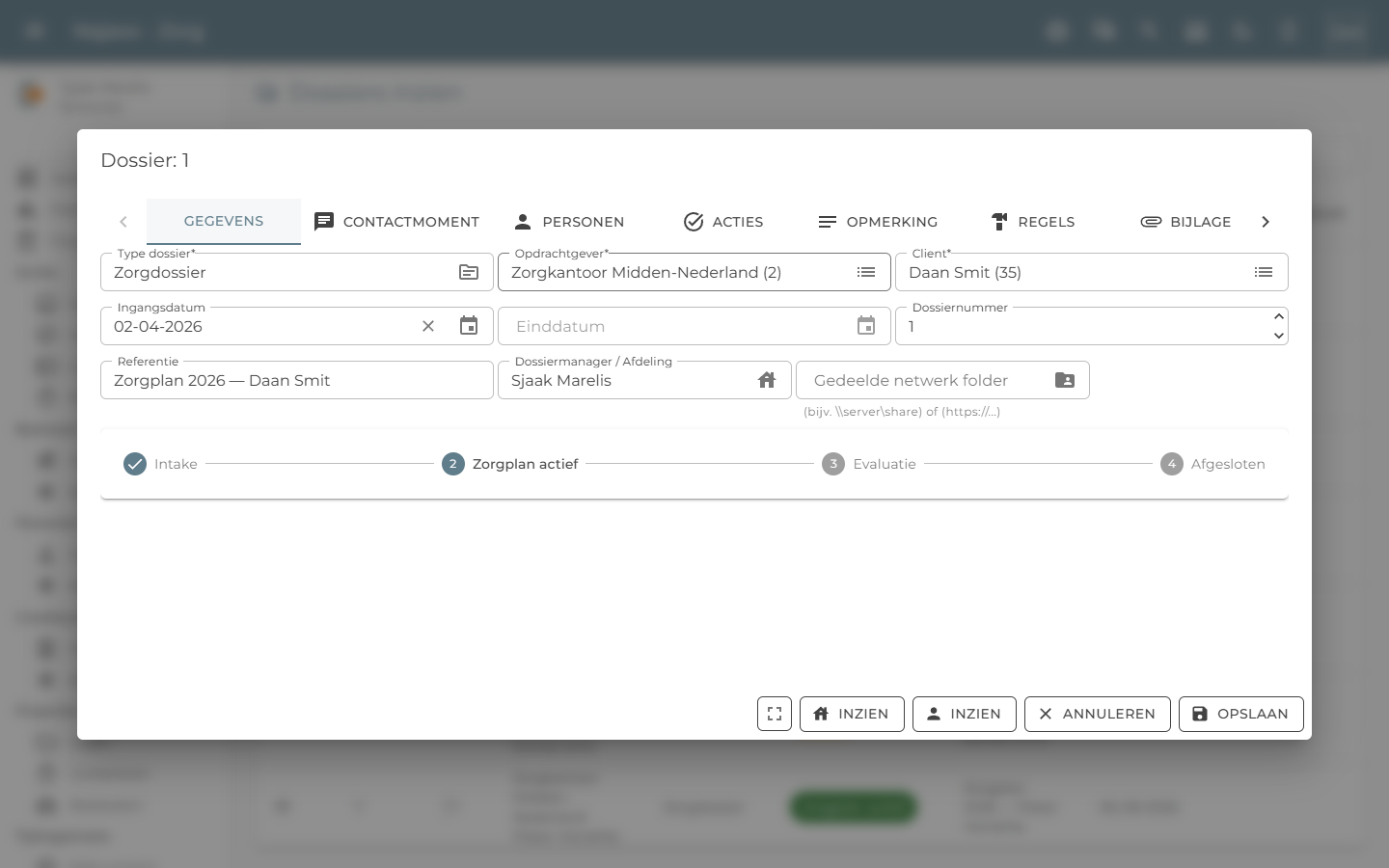This screenshot has height=868, width=1389.
Task: Click the Dossiermanager / Afdeling building icon
Action: coord(767,380)
